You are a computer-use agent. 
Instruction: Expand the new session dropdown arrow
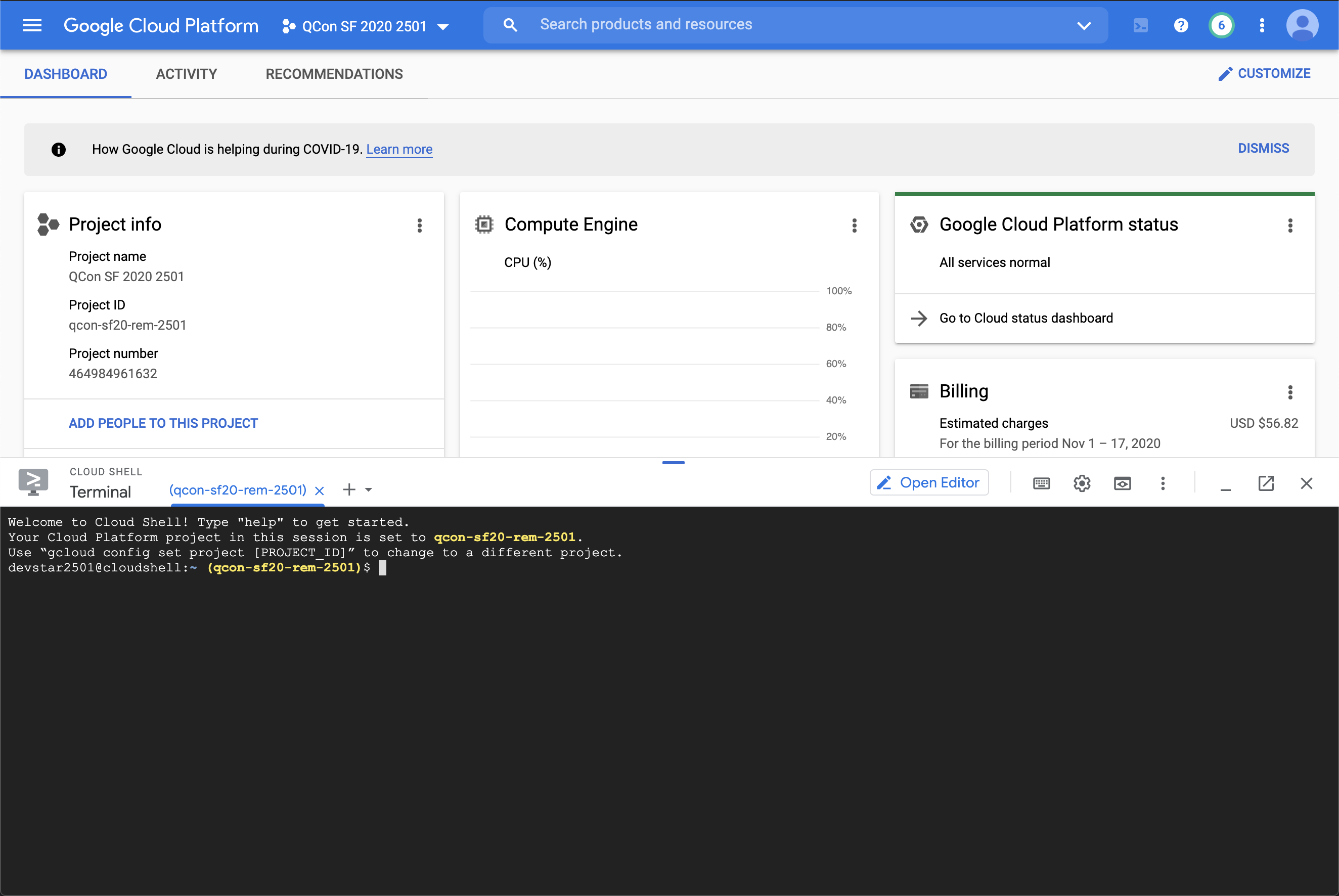pos(369,489)
